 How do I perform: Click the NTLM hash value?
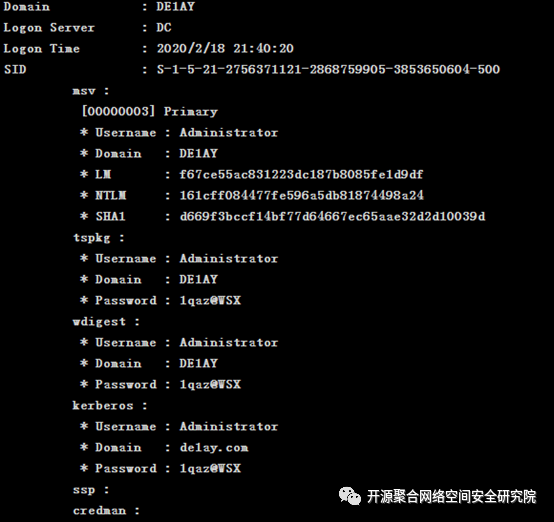302,195
